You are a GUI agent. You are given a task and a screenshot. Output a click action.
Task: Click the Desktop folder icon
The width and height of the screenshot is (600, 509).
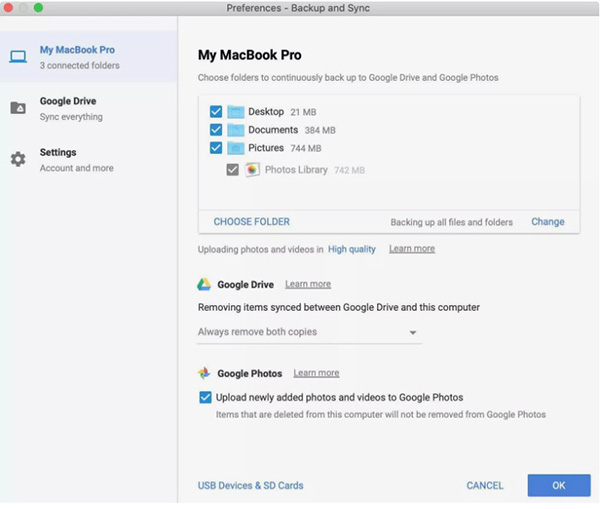tap(236, 112)
